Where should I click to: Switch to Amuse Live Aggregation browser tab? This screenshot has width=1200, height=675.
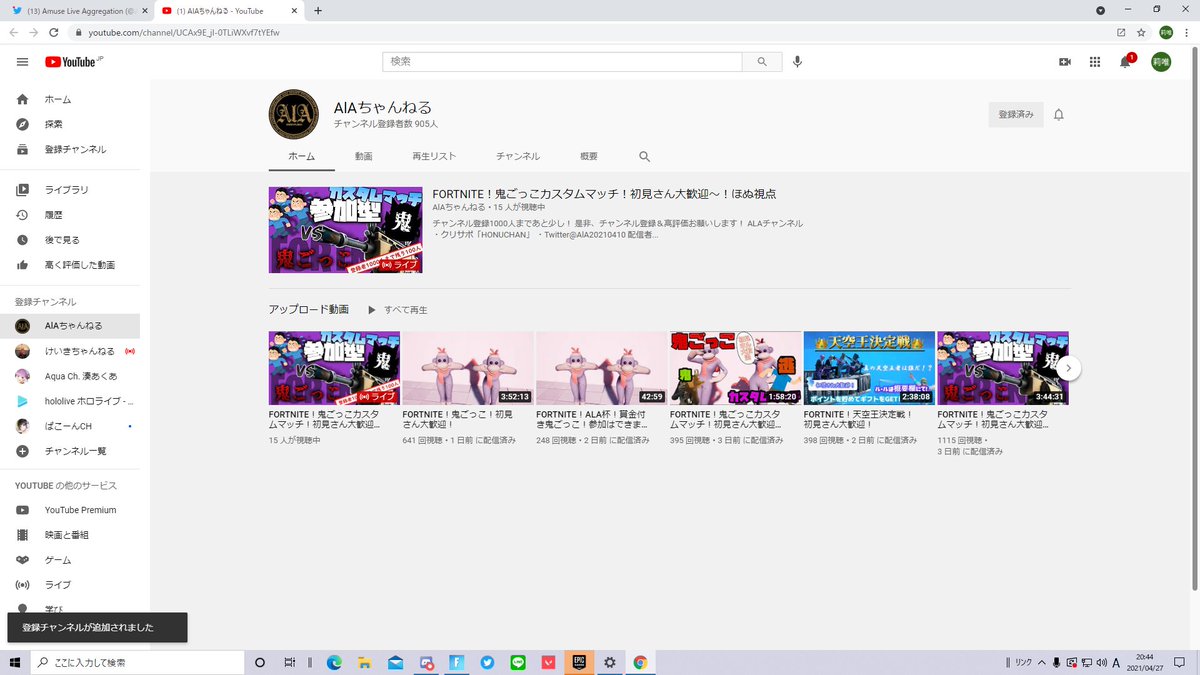pyautogui.click(x=78, y=10)
